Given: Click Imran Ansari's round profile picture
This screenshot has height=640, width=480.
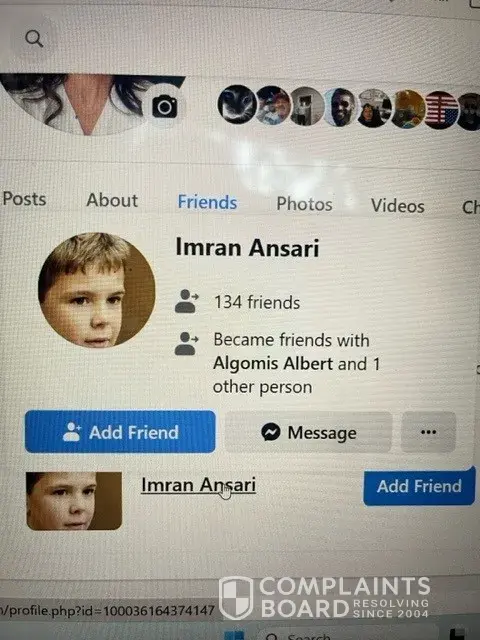Looking at the screenshot, I should pyautogui.click(x=97, y=290).
